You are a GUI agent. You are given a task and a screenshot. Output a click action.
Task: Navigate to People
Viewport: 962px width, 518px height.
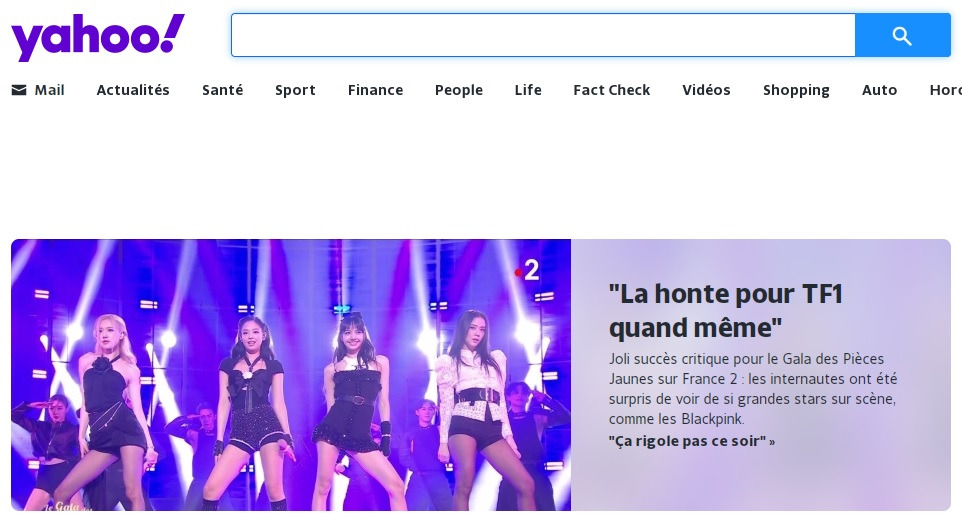459,90
